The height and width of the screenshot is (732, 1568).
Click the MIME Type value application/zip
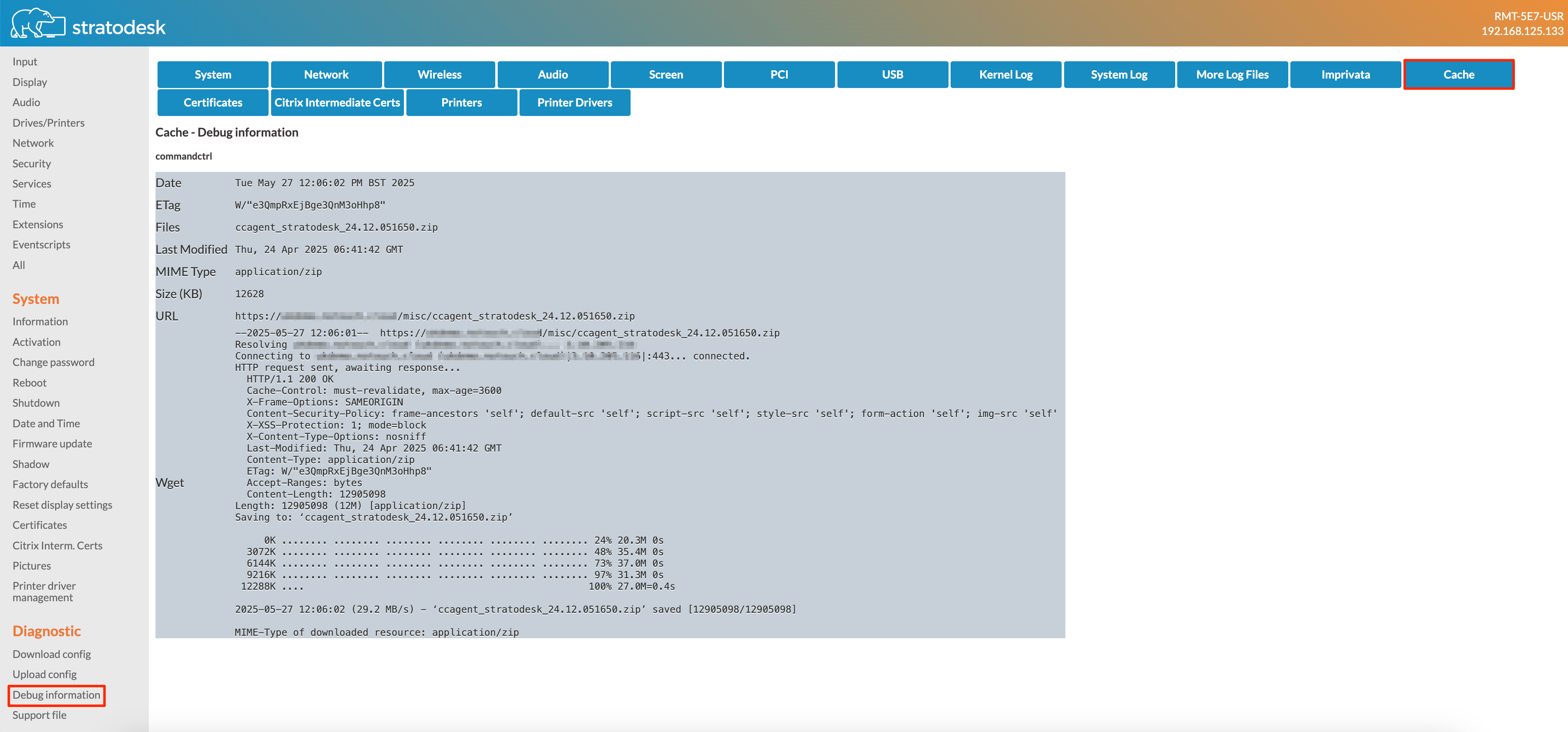pyautogui.click(x=278, y=271)
